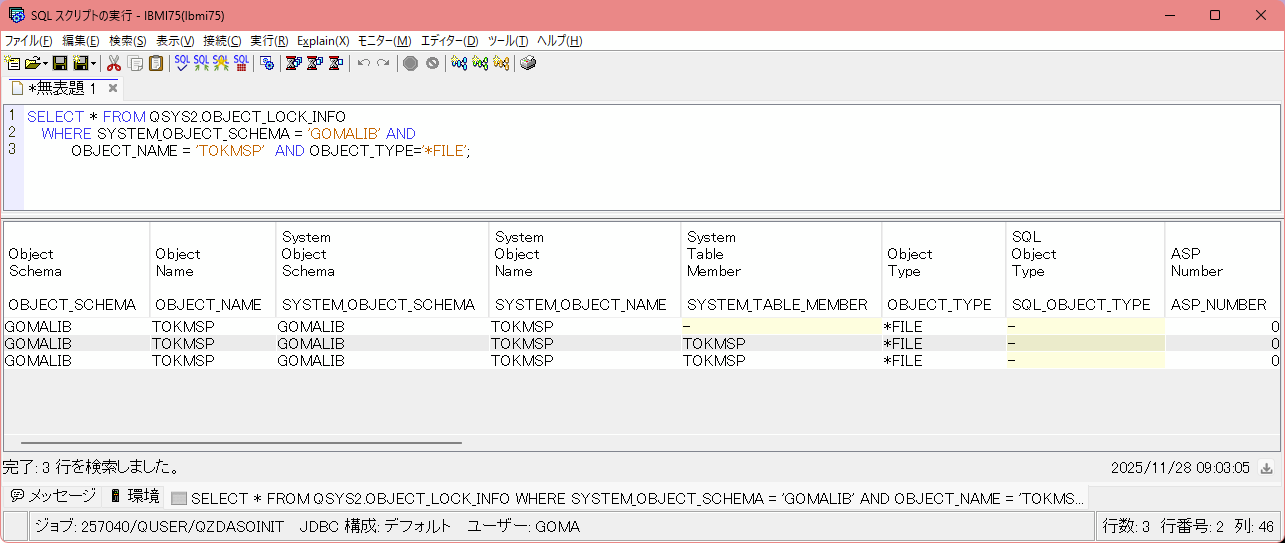Open the ツール(T) menu

click(508, 41)
